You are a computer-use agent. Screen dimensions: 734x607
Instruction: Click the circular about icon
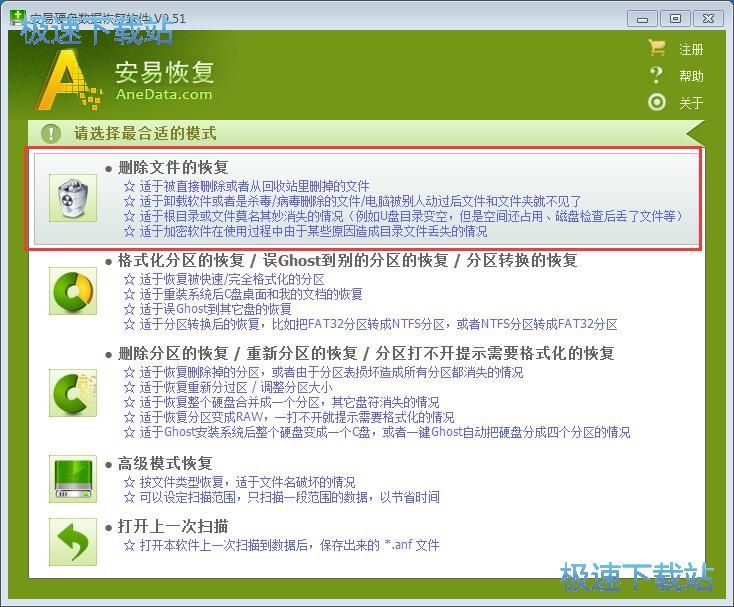coord(657,102)
